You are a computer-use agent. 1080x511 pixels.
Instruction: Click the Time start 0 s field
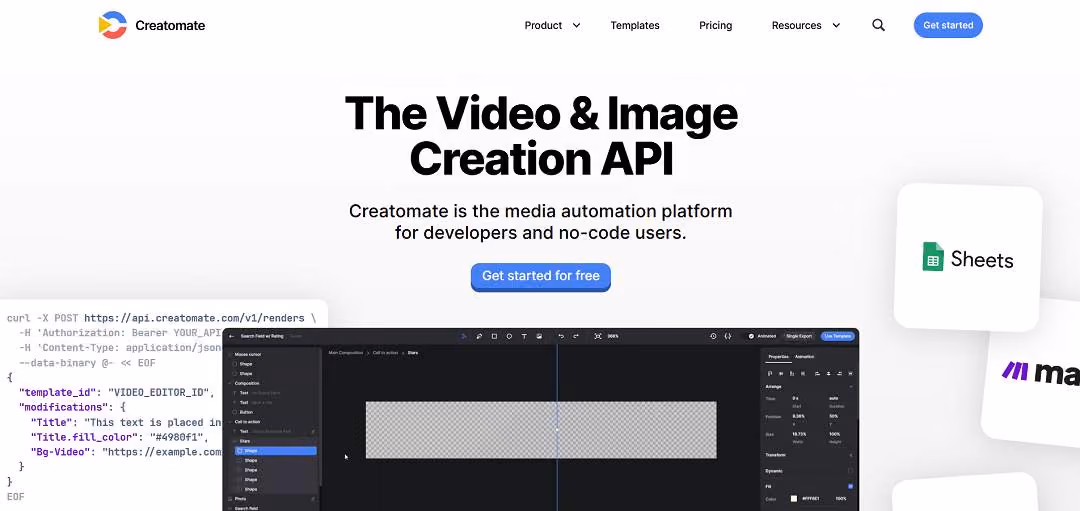click(796, 398)
